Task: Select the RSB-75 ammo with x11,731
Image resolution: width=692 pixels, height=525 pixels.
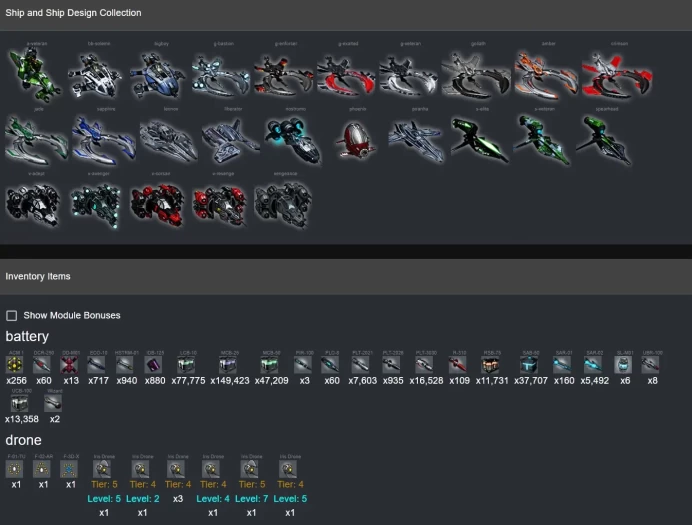Action: [490, 365]
